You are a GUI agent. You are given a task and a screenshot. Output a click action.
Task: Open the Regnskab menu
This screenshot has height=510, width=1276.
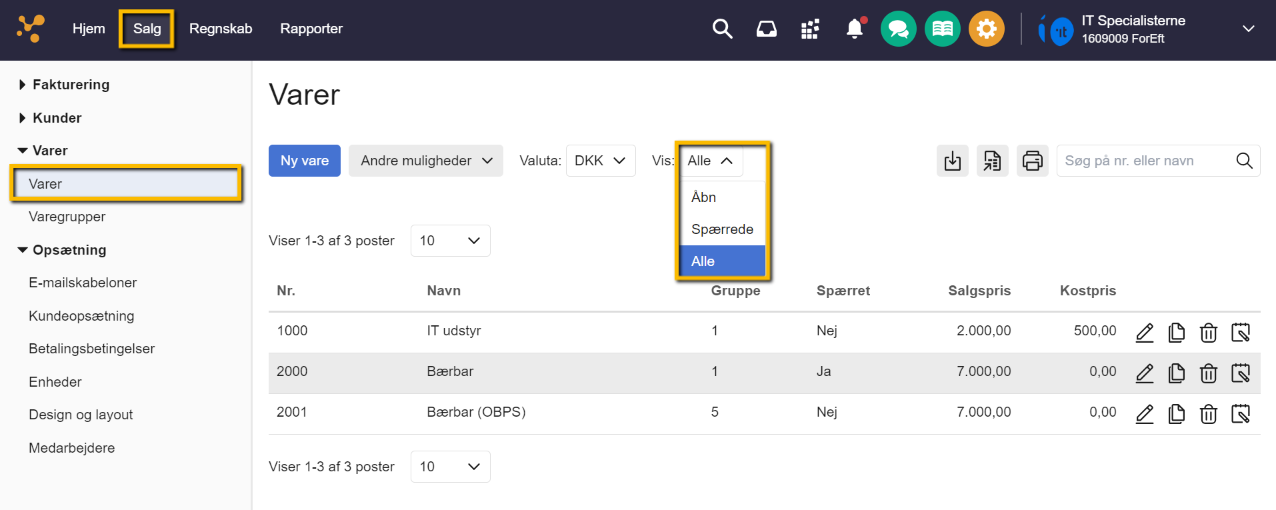coord(220,29)
